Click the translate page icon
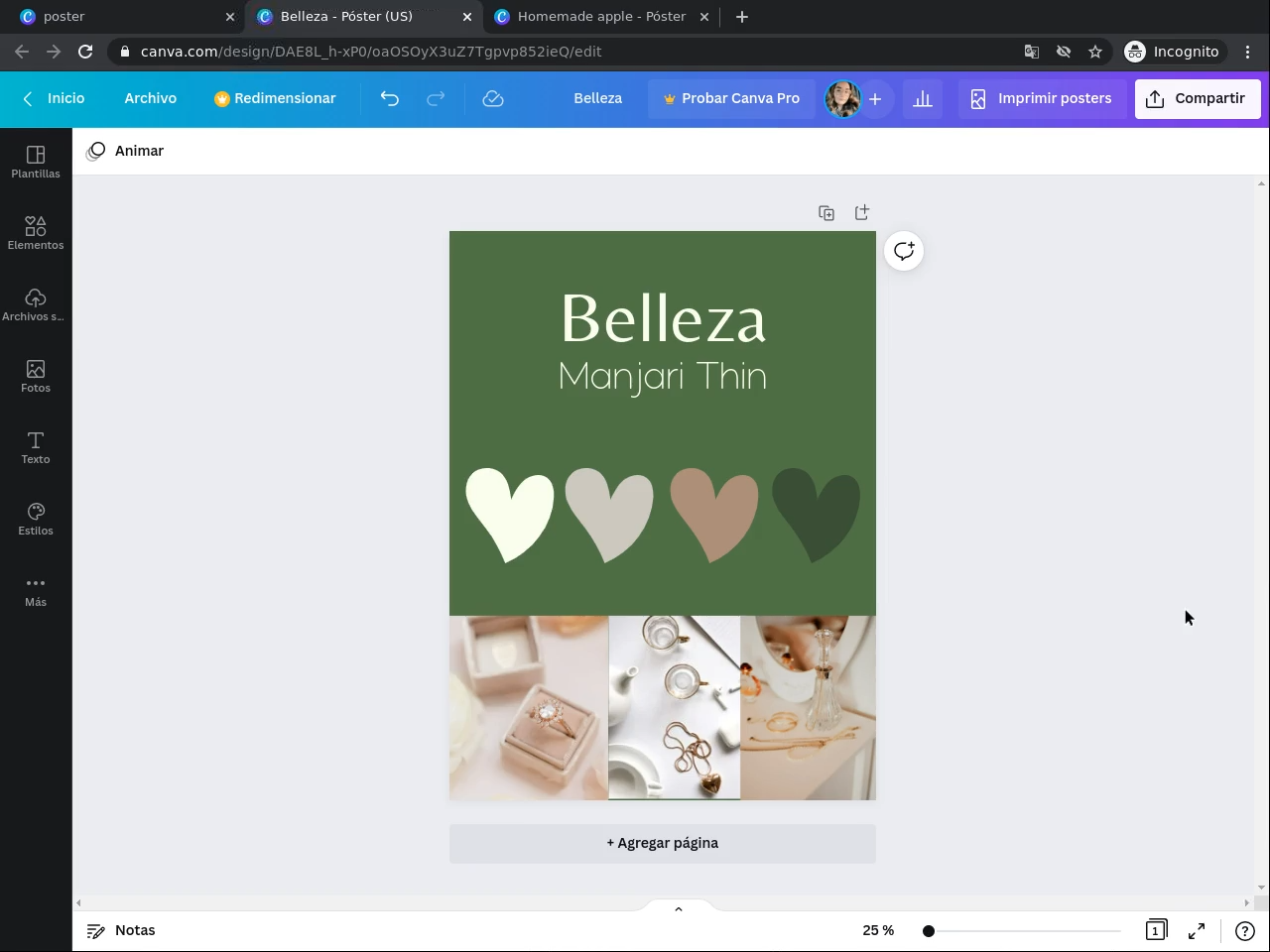Screen dimensions: 1270x952 pos(1032,52)
